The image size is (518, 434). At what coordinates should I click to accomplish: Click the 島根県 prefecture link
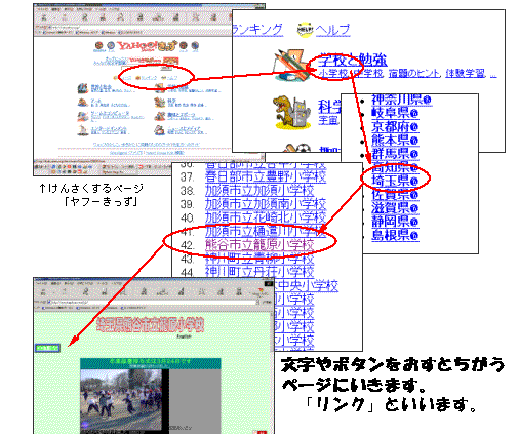coord(390,235)
